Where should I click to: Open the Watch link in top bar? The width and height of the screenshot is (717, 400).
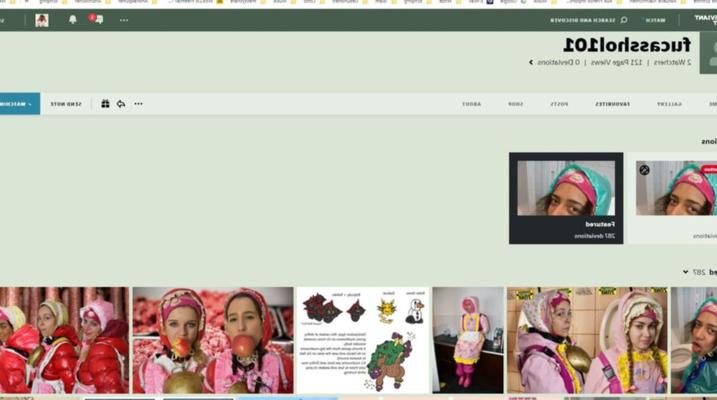[x=657, y=20]
